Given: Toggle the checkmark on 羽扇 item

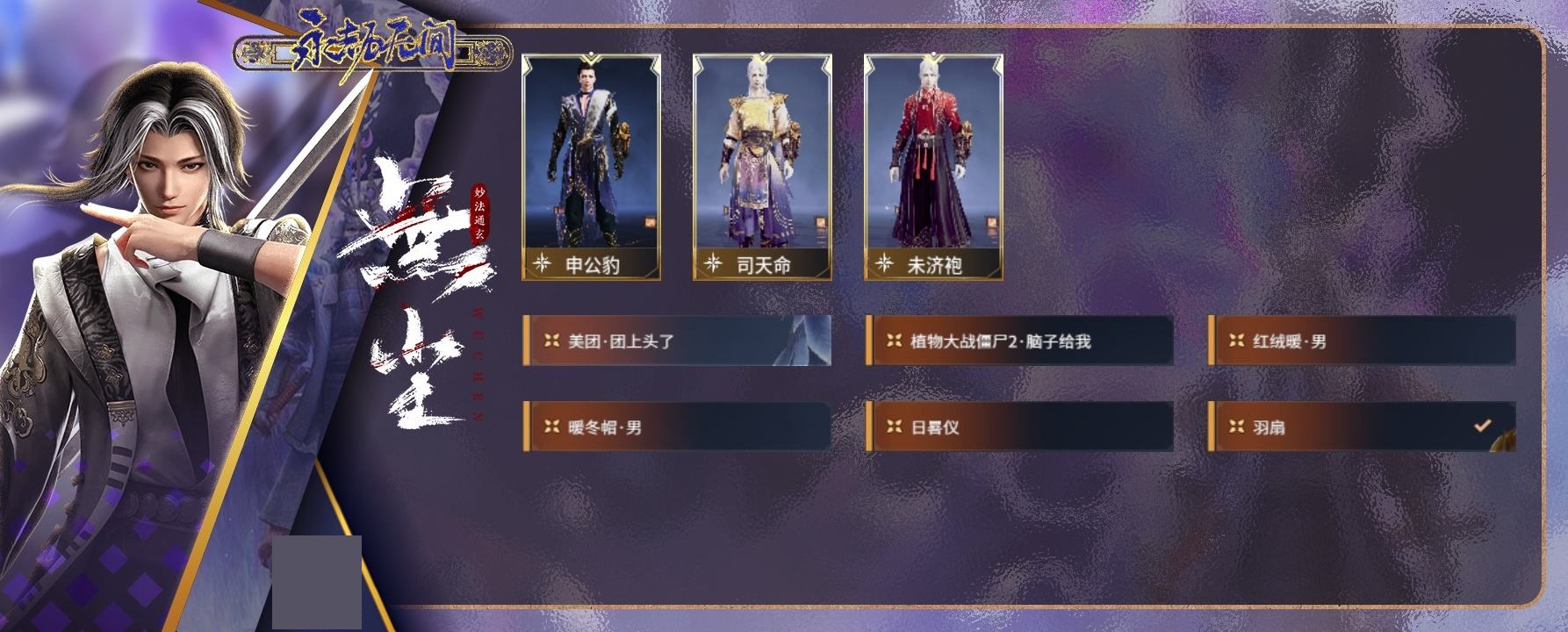Looking at the screenshot, I should click(x=1482, y=426).
